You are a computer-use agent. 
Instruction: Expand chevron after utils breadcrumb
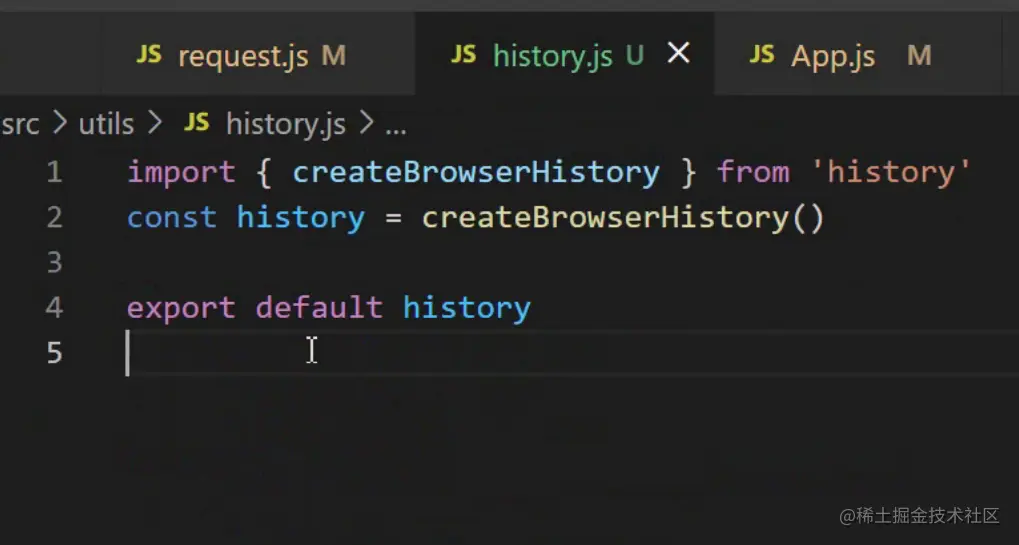pos(155,123)
